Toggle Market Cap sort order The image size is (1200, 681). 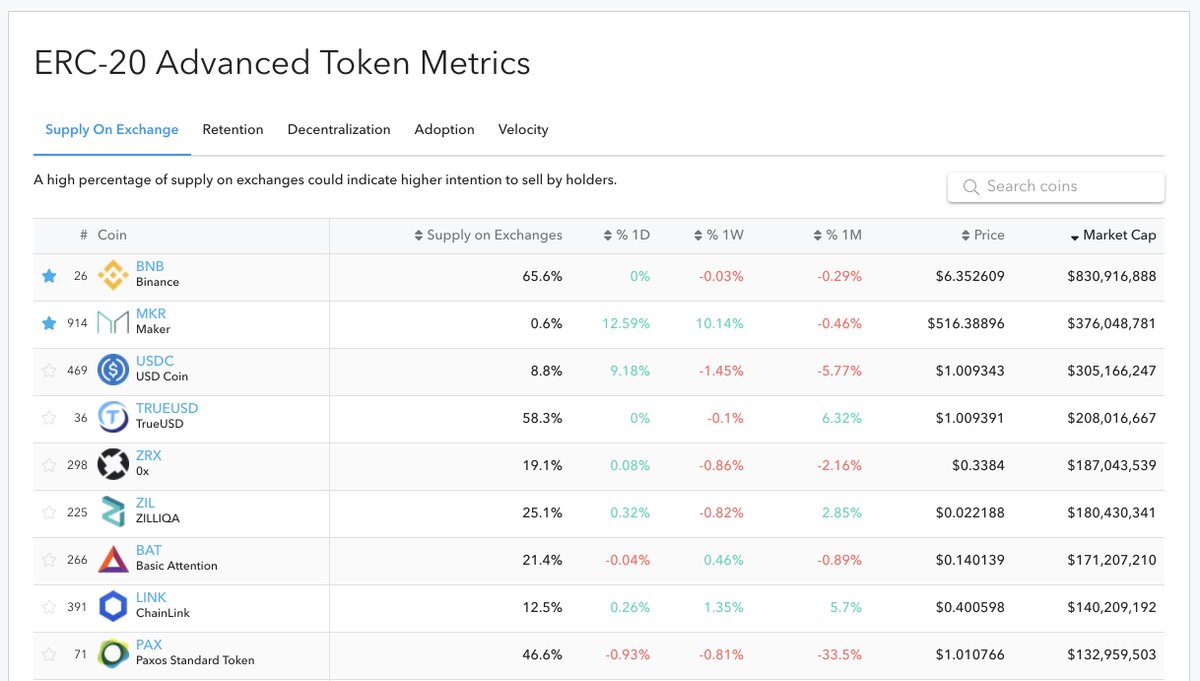(x=1117, y=235)
